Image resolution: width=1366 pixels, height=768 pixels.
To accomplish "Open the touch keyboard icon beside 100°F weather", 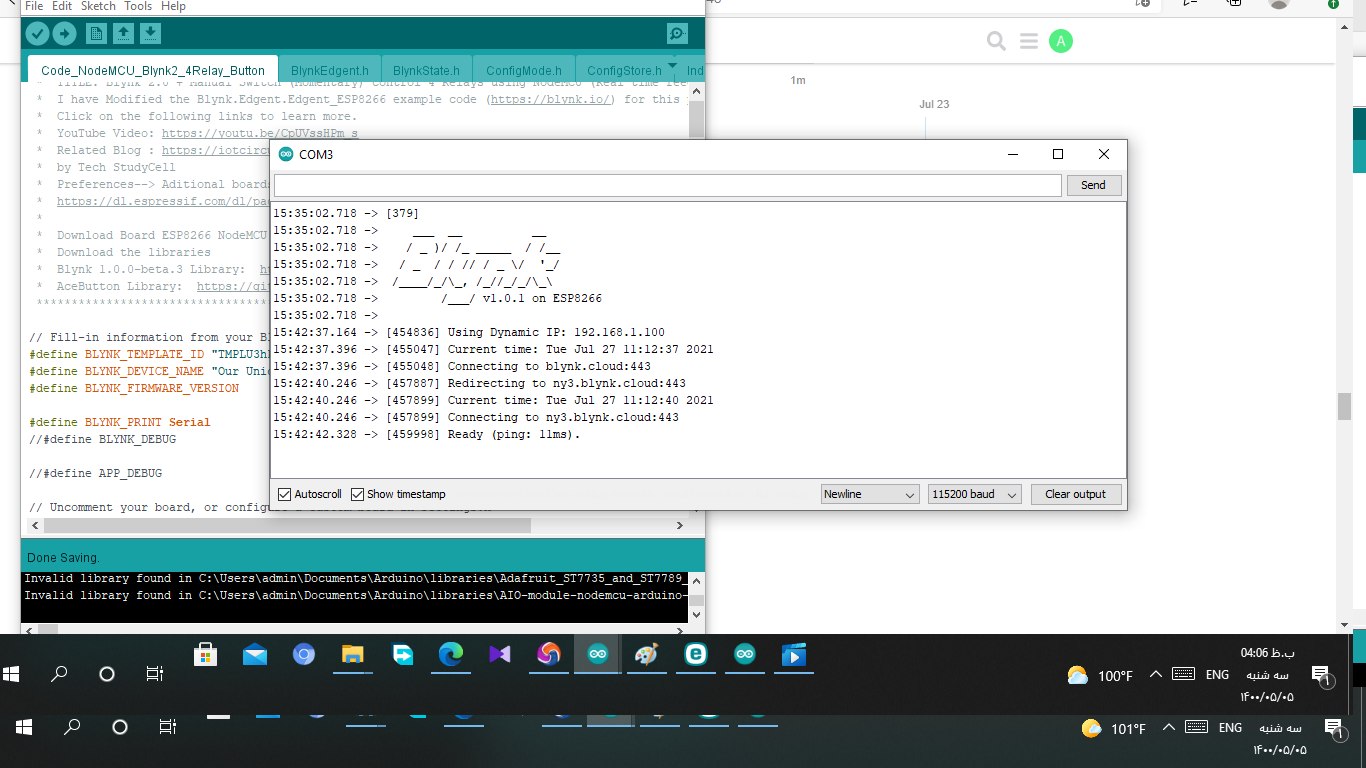I will [1184, 674].
